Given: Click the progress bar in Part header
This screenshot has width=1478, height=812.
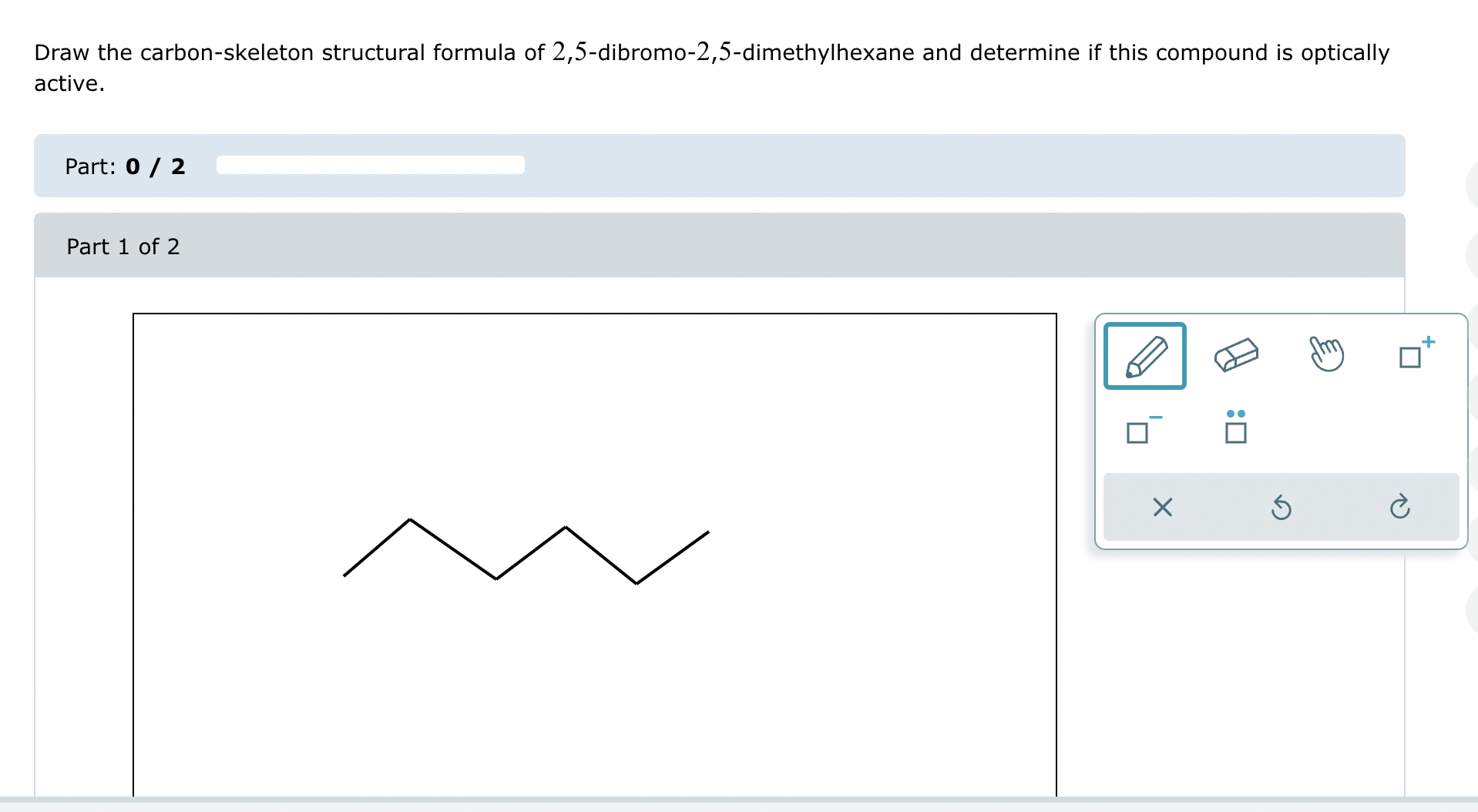Looking at the screenshot, I should point(370,165).
